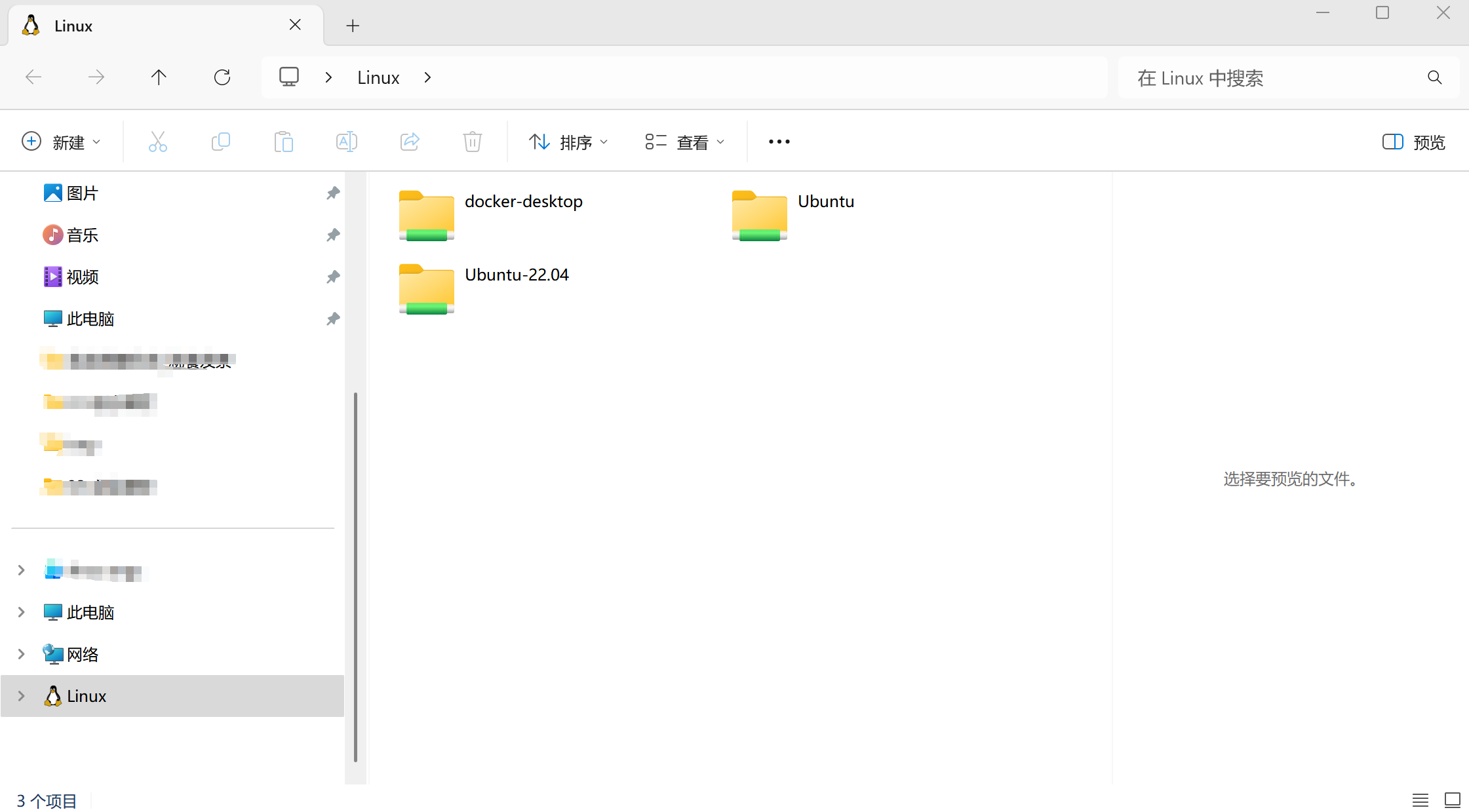Image resolution: width=1469 pixels, height=812 pixels.
Task: Open the sort dropdown
Action: tap(568, 142)
